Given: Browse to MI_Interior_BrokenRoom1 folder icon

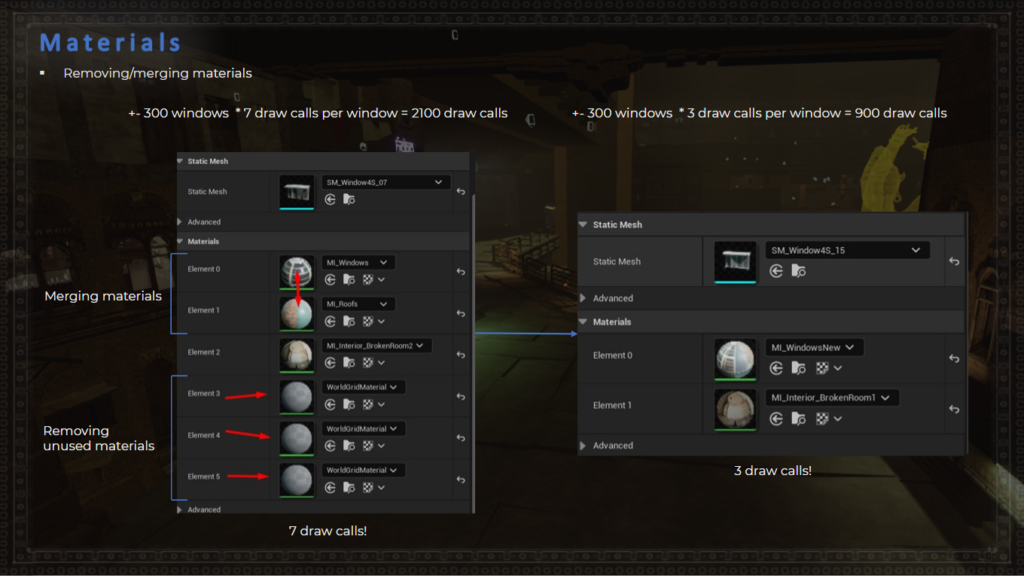Looking at the screenshot, I should pyautogui.click(x=799, y=419).
